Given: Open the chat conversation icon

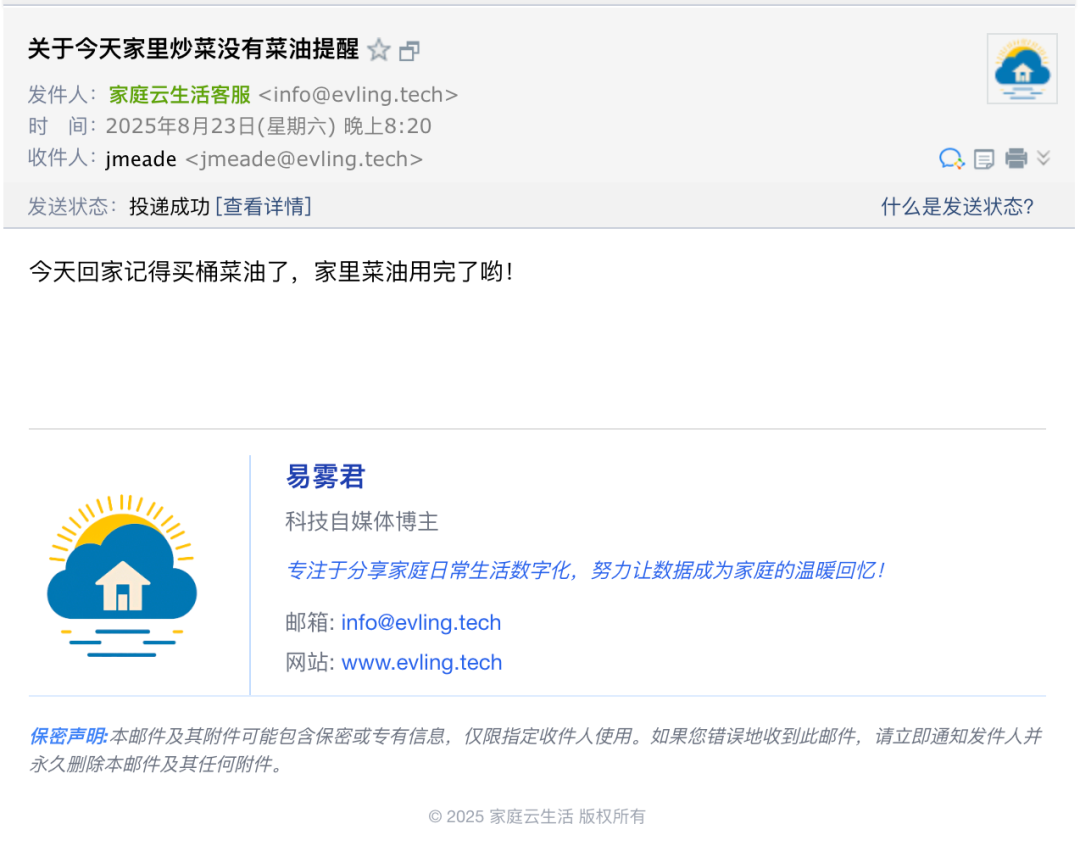Looking at the screenshot, I should [951, 158].
